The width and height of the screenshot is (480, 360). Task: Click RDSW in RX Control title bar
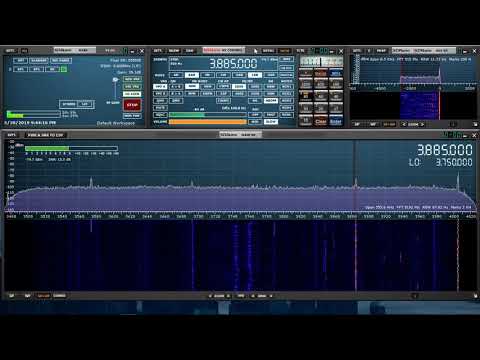[174, 51]
